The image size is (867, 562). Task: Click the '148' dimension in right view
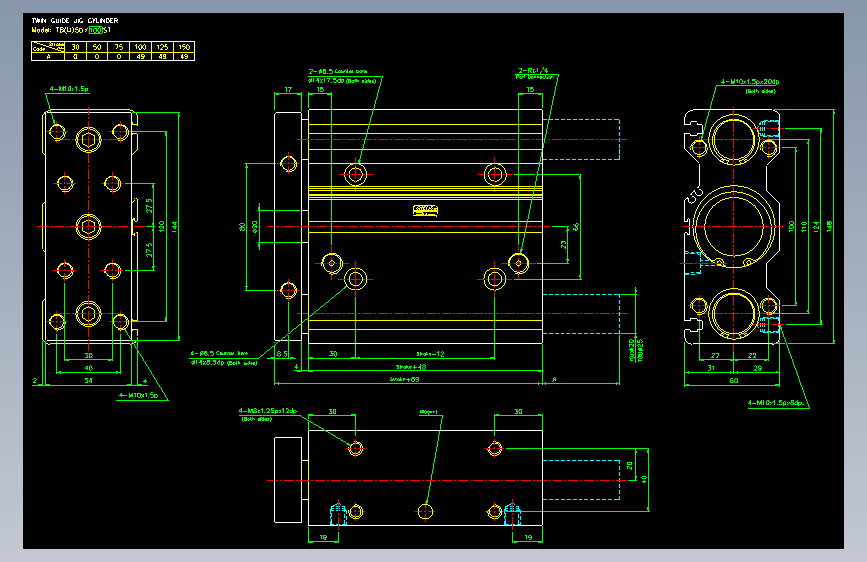coord(829,226)
